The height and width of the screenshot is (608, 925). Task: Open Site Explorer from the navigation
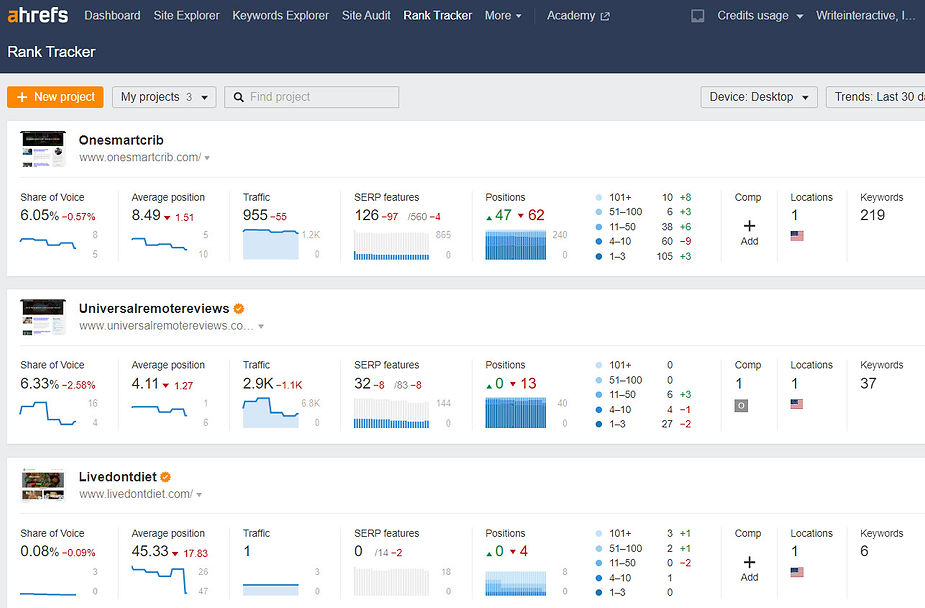click(186, 16)
